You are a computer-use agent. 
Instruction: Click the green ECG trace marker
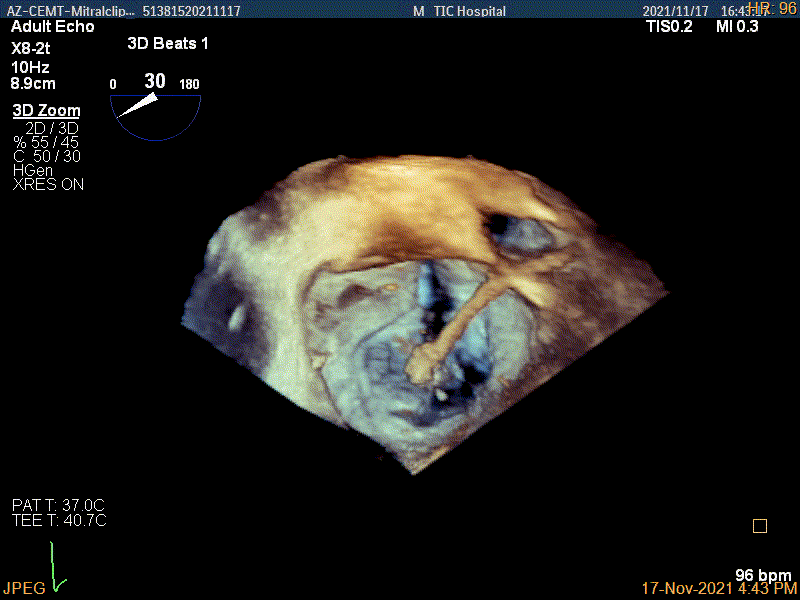click(57, 566)
